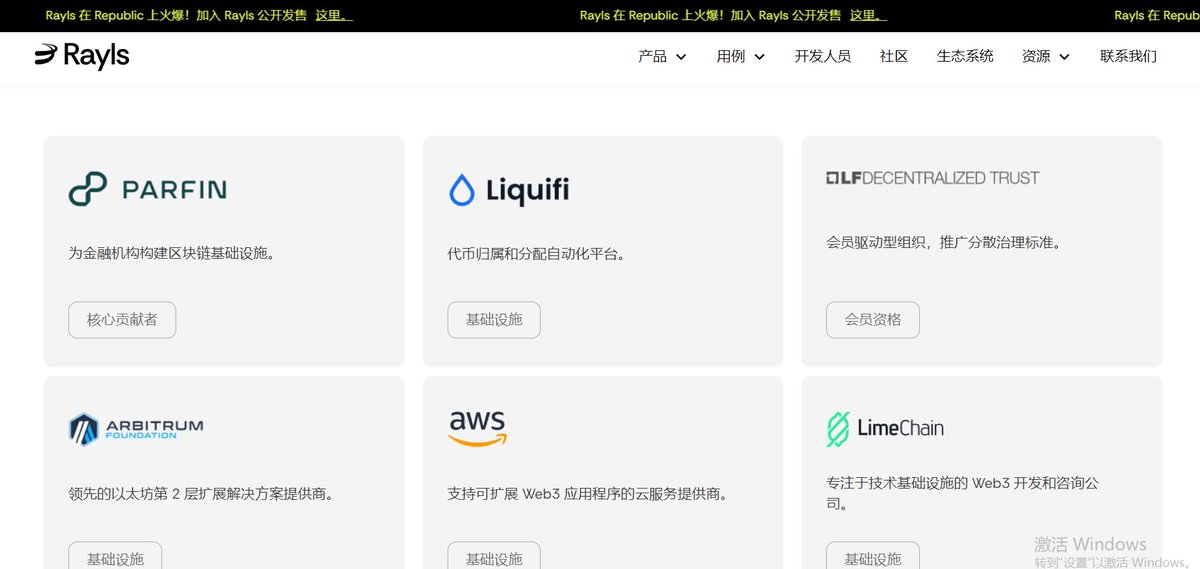Click the LF Decentralized Trust logo
Viewport: 1200px width, 569px height.
pyautogui.click(x=932, y=178)
